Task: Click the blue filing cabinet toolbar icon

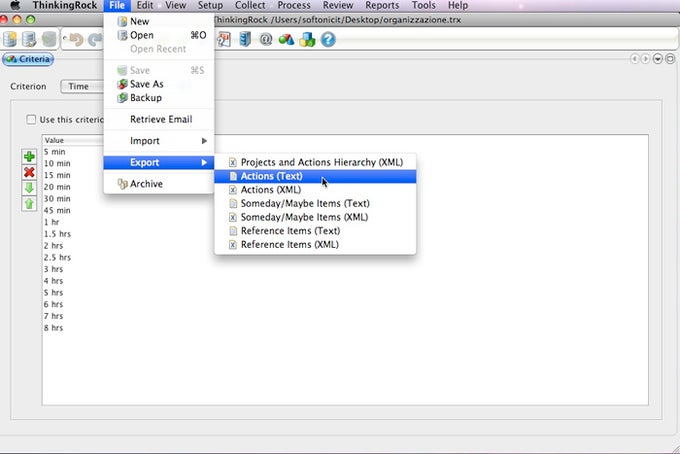Action: (x=245, y=39)
